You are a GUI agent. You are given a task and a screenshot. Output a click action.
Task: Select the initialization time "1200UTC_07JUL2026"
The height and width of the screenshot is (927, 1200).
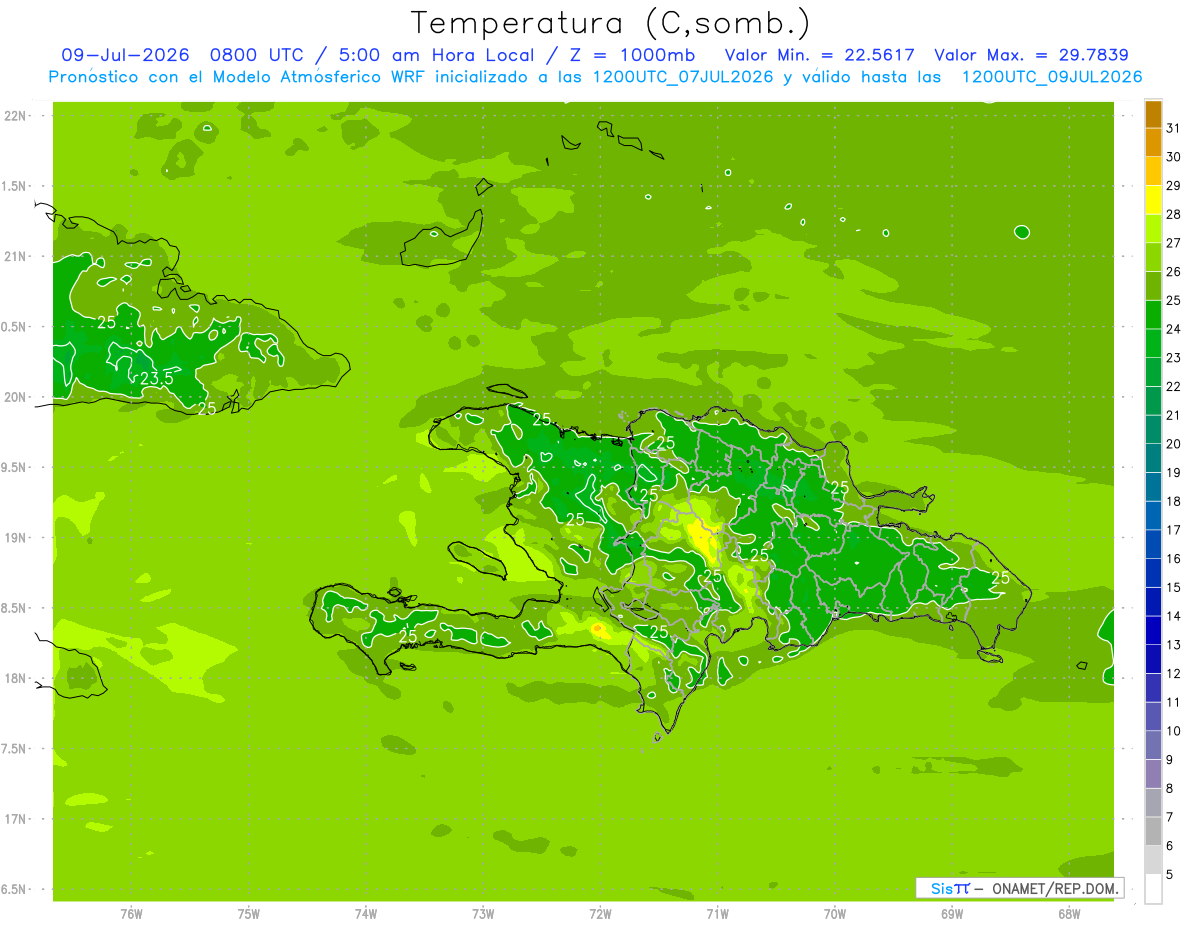coord(683,77)
